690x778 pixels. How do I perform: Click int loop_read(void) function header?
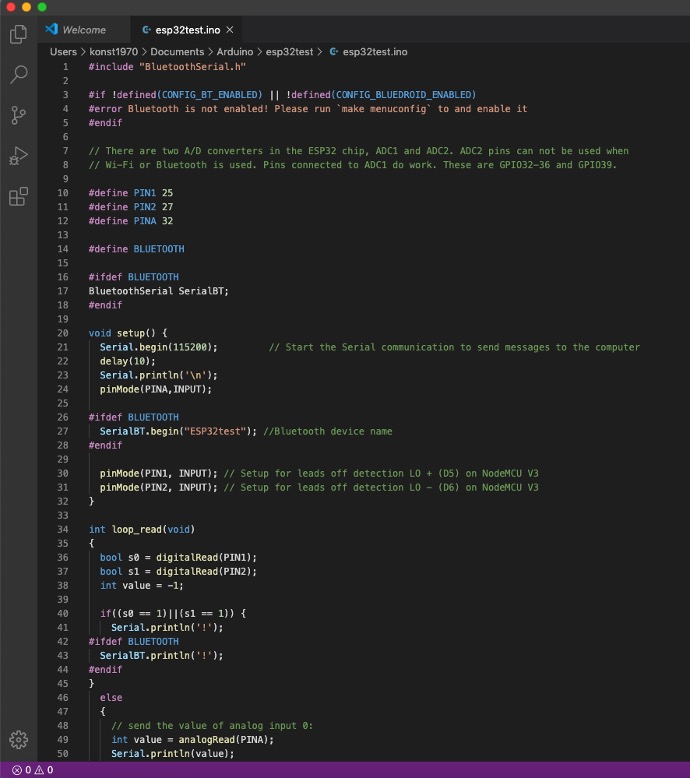(x=141, y=529)
